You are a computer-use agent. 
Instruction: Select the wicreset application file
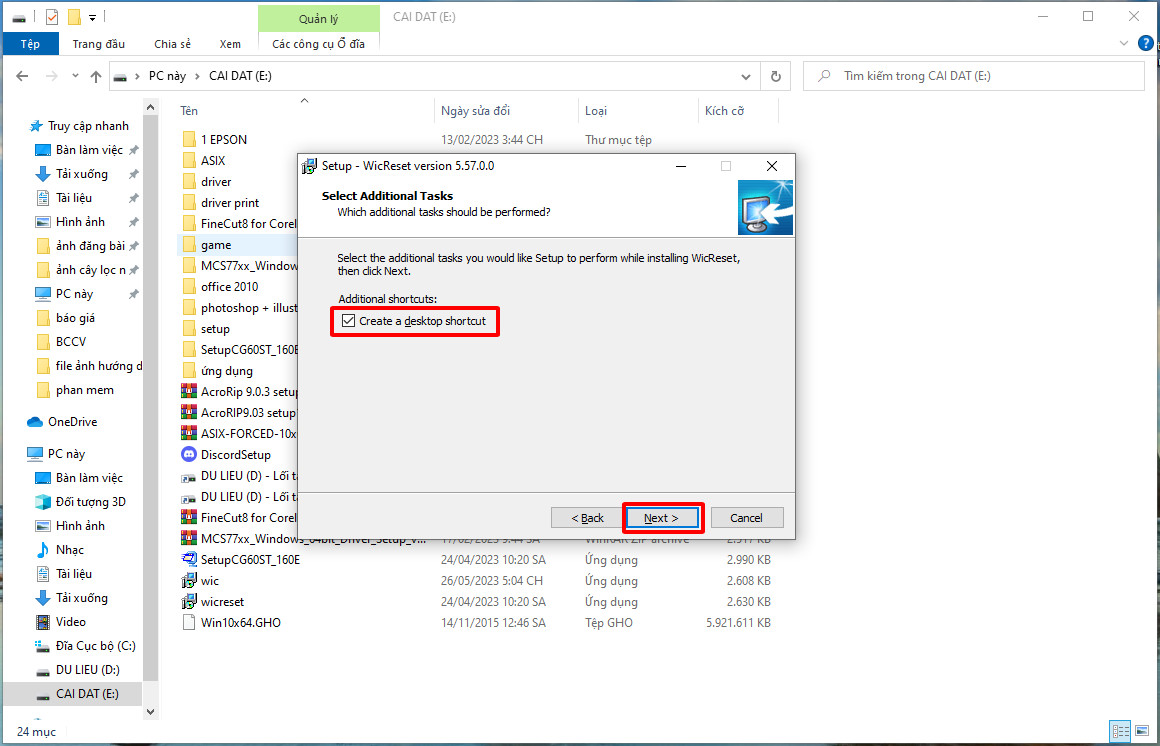tap(222, 602)
